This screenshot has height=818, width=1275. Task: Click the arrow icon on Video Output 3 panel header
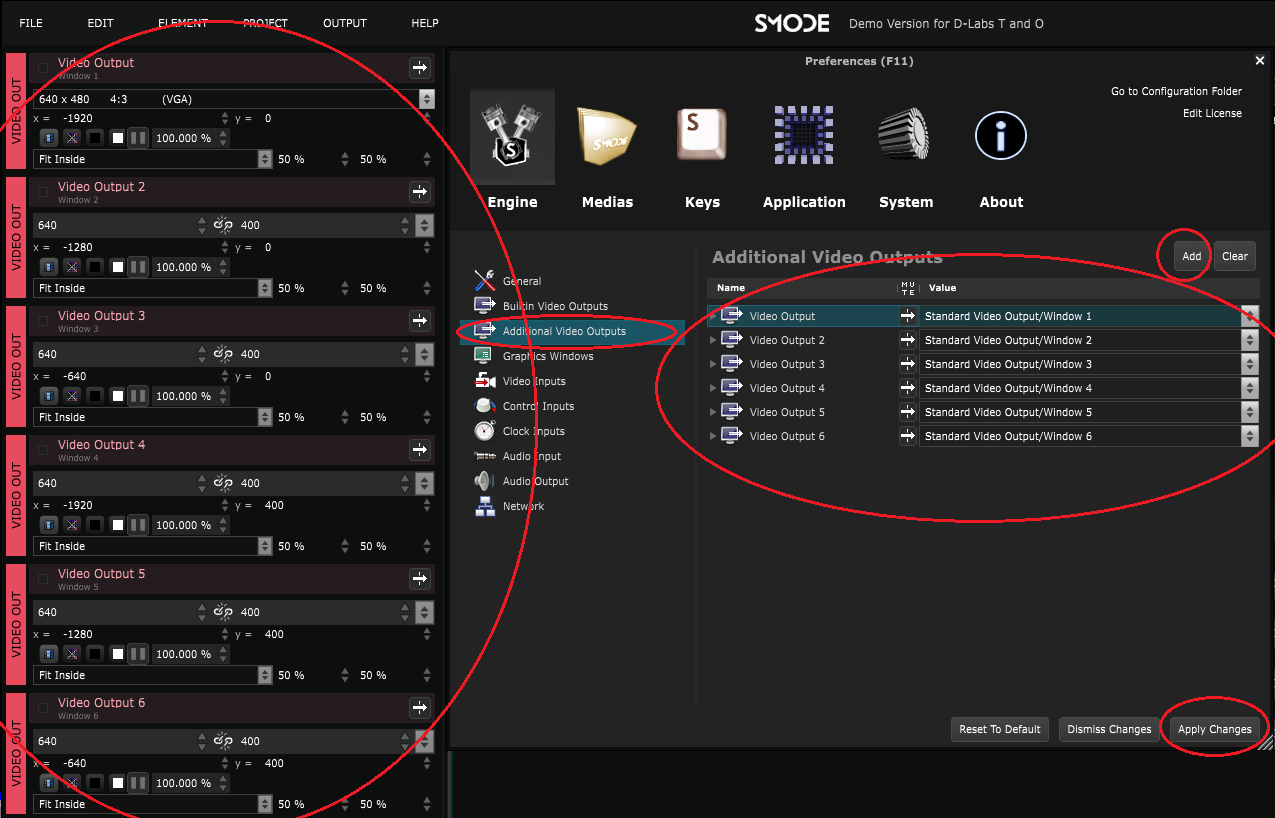coord(419,321)
